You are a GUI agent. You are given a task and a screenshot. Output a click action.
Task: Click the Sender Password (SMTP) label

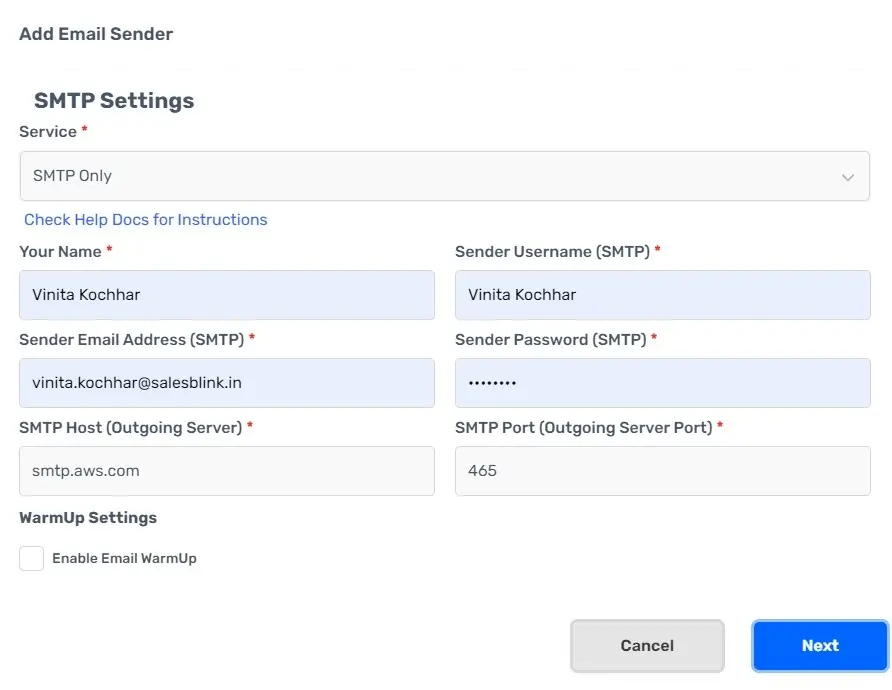(x=551, y=340)
